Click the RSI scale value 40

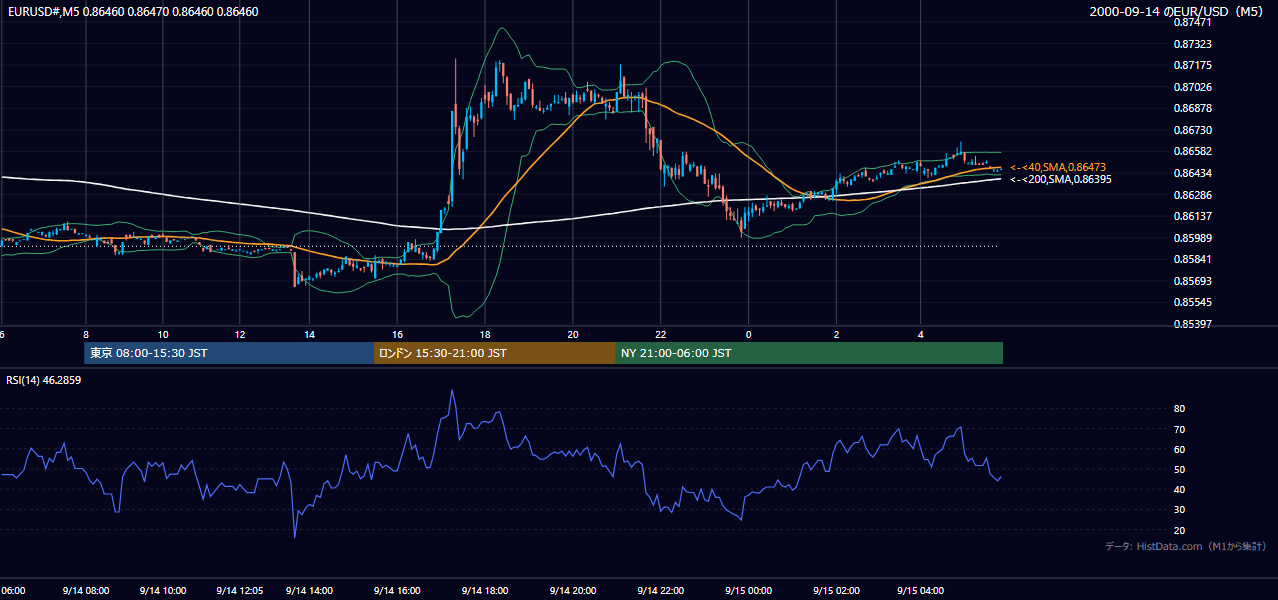1180,489
